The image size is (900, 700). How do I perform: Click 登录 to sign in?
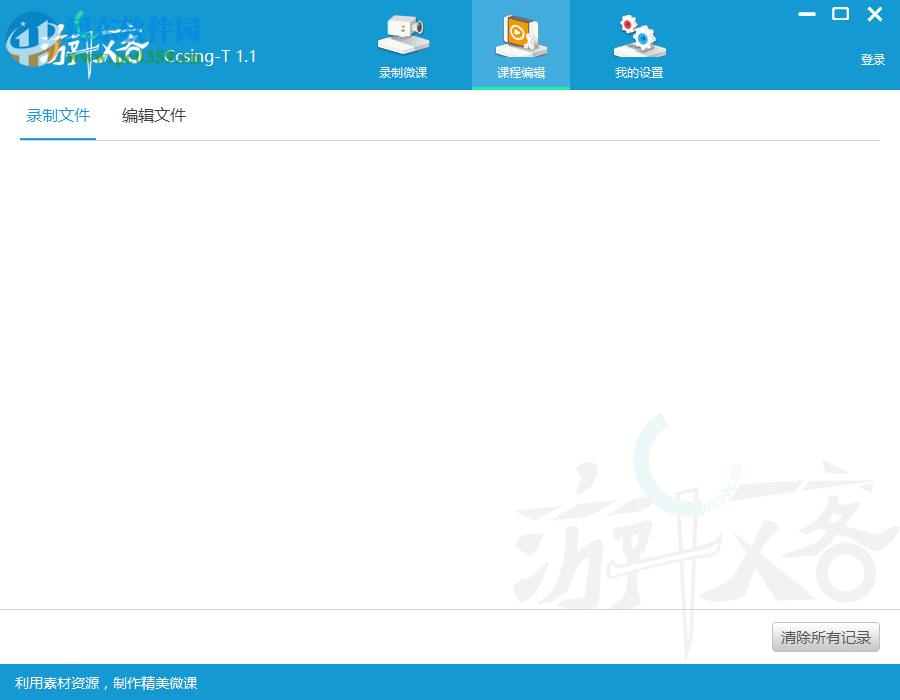[x=872, y=59]
